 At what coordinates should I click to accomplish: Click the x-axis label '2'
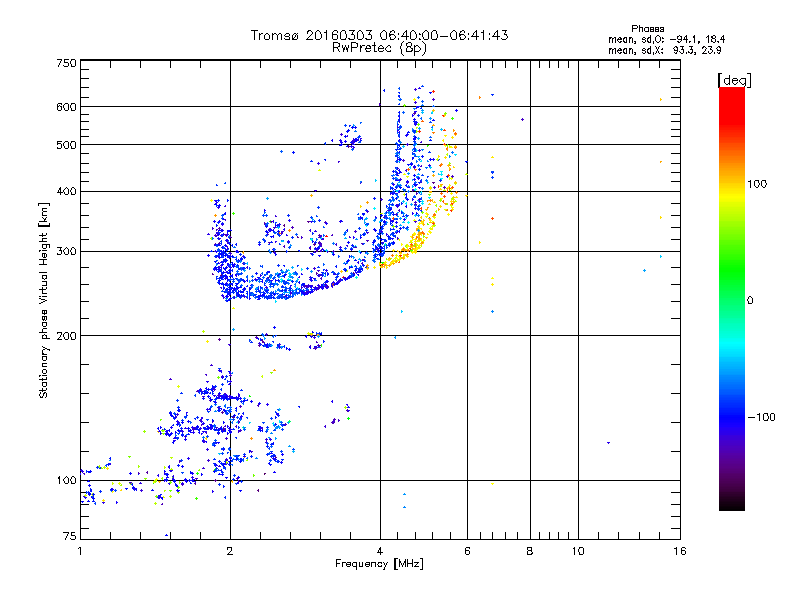pos(230,551)
